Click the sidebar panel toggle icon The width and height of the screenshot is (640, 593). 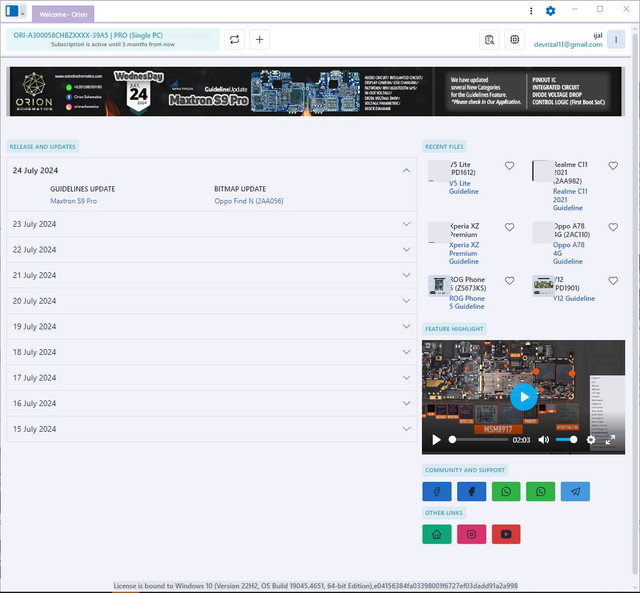(x=12, y=11)
